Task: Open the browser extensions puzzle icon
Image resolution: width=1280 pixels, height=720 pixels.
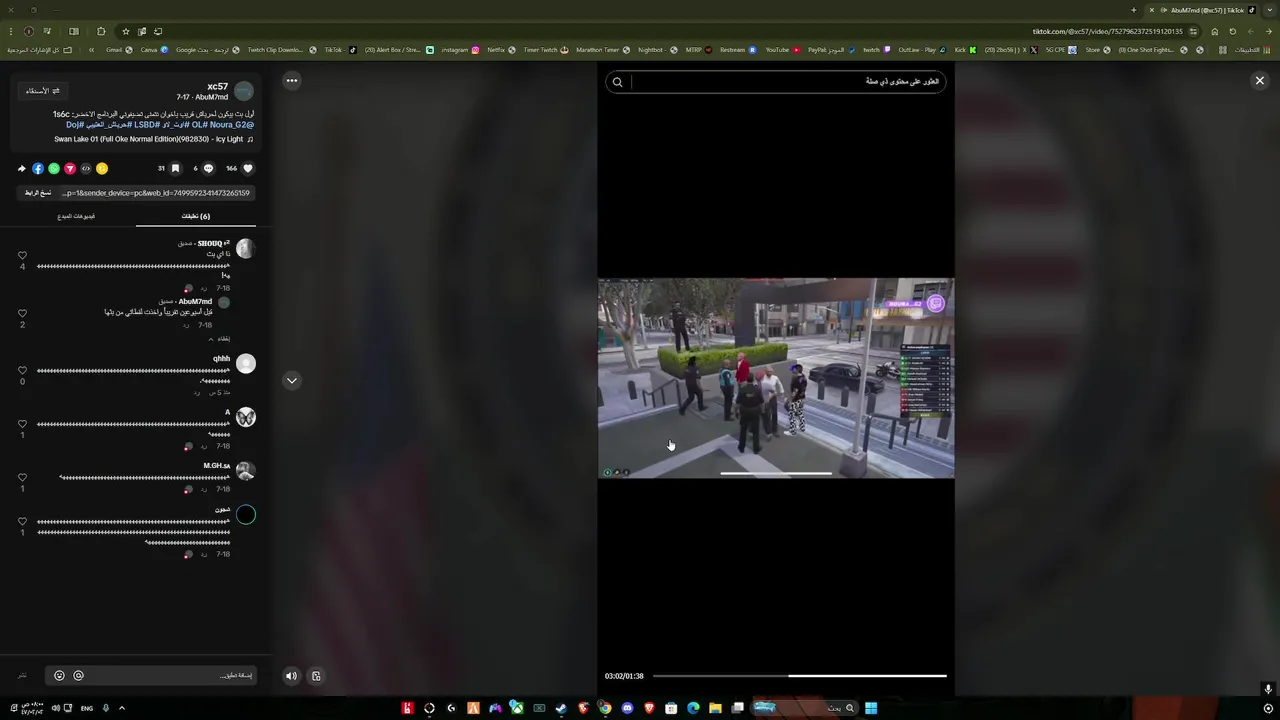Action: click(101, 31)
